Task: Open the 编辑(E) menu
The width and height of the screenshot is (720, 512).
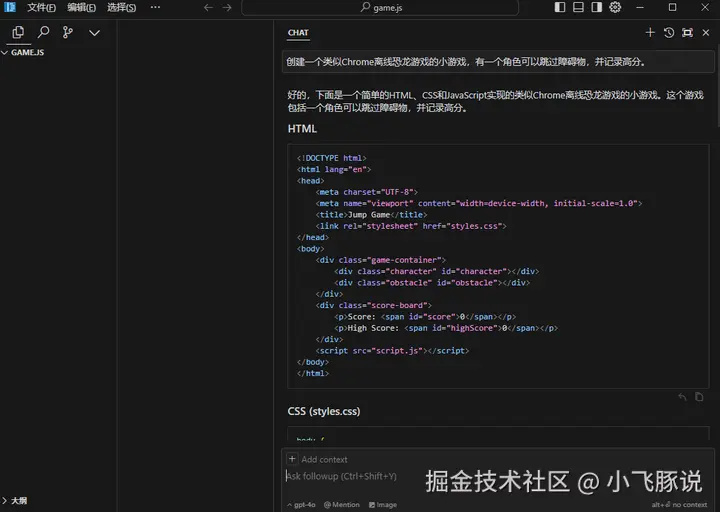Action: click(x=81, y=7)
